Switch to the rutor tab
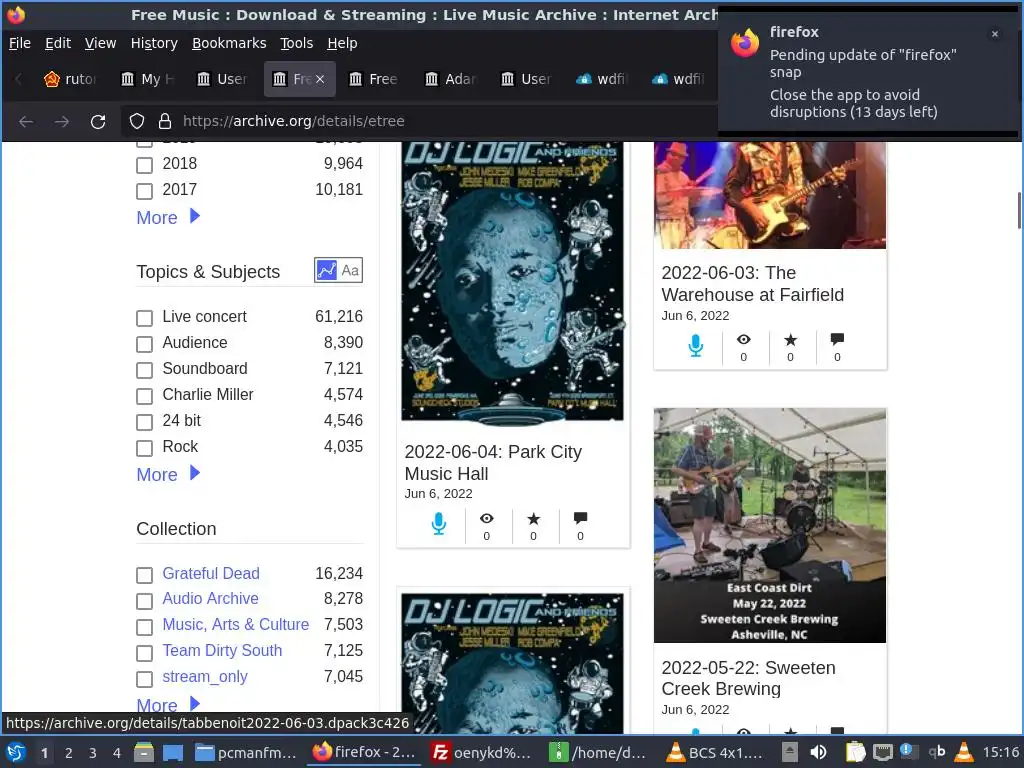 click(72, 79)
